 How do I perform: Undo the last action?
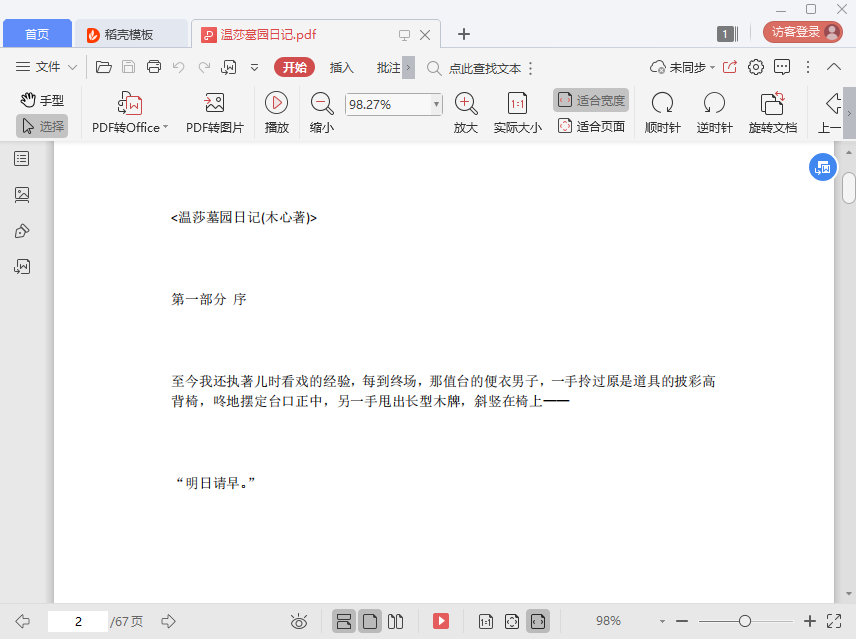(x=179, y=67)
